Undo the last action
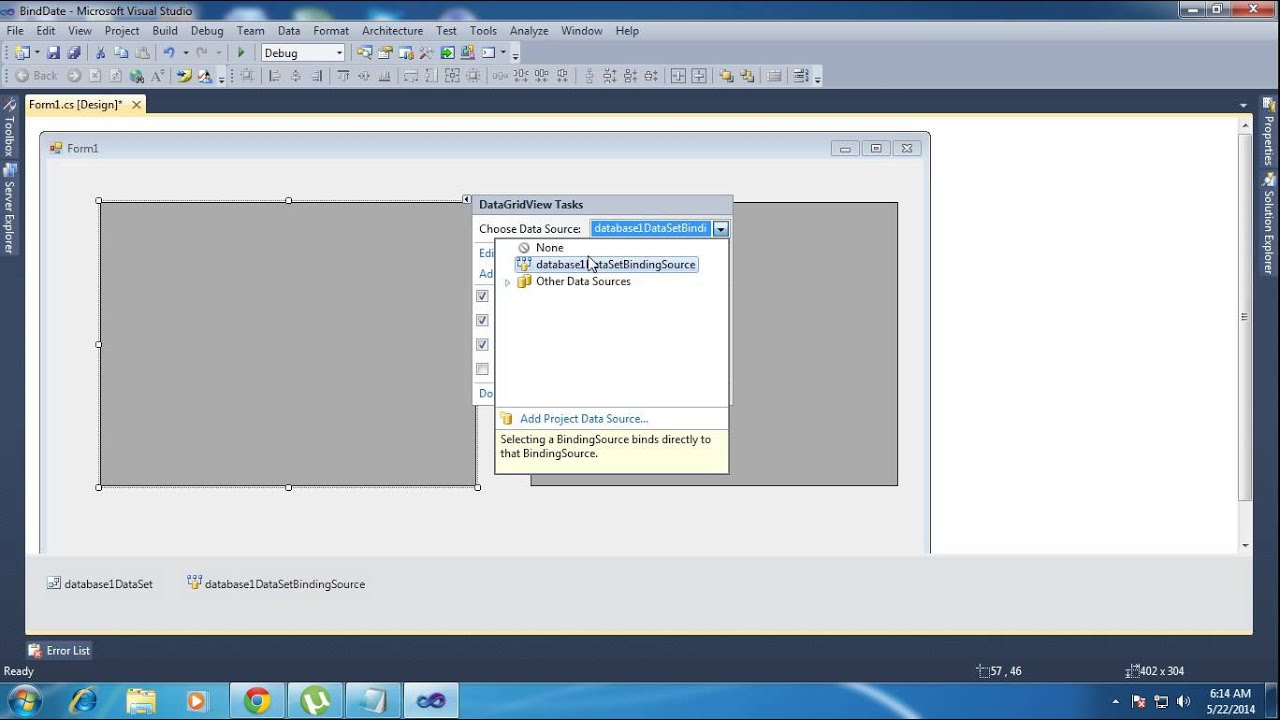Screen dimensions: 1280x720 pyautogui.click(x=168, y=53)
